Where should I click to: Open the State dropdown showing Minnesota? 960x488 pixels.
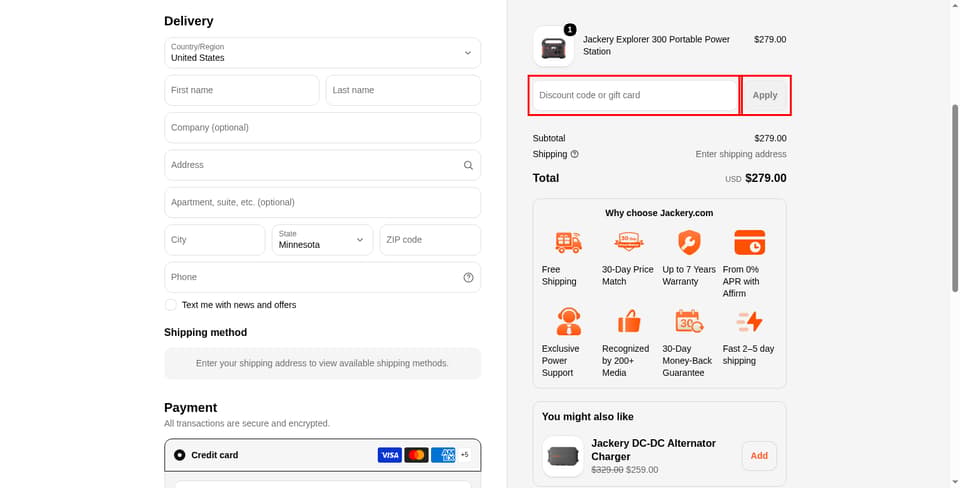click(323, 240)
